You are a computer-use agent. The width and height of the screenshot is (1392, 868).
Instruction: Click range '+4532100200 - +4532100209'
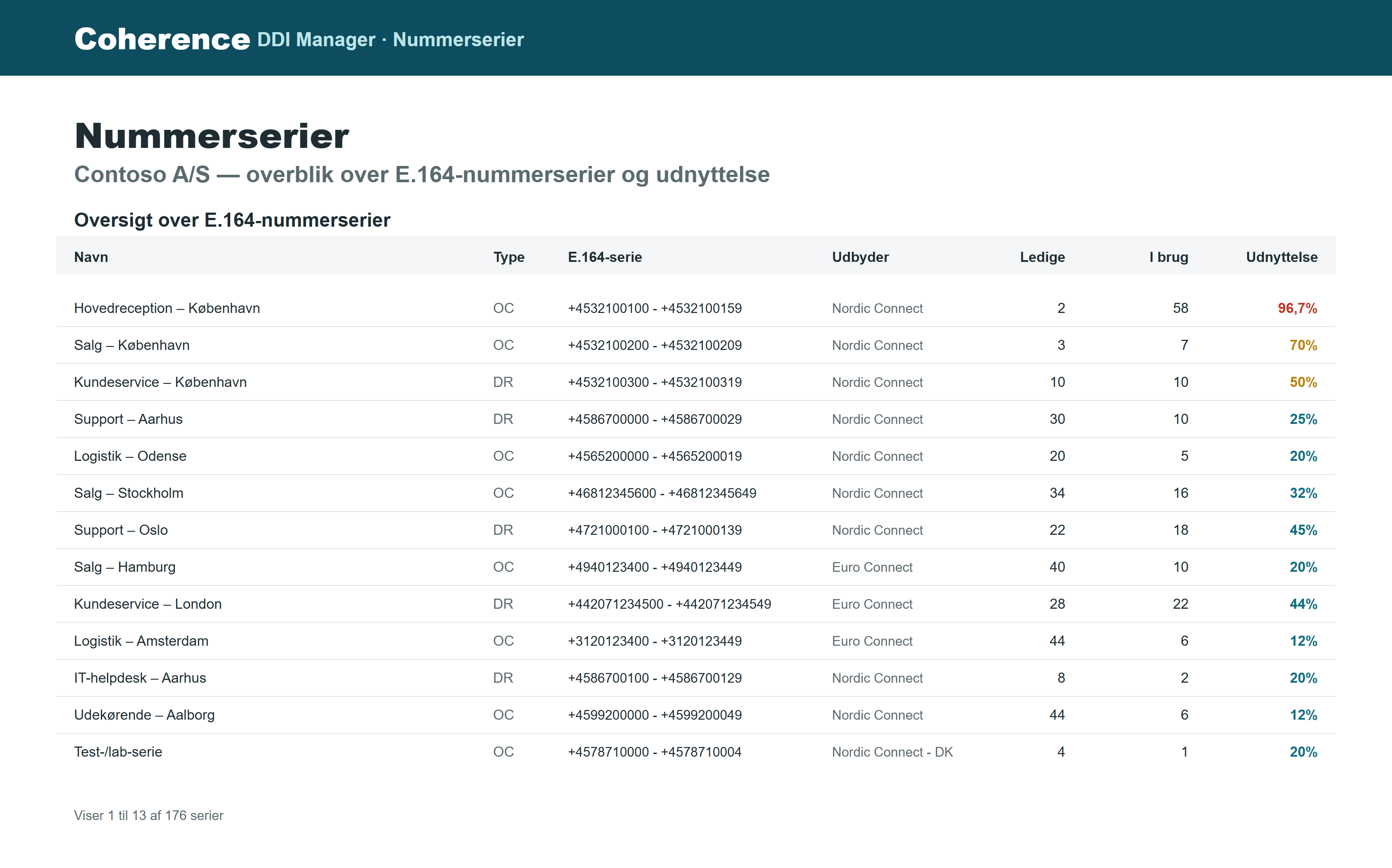654,345
